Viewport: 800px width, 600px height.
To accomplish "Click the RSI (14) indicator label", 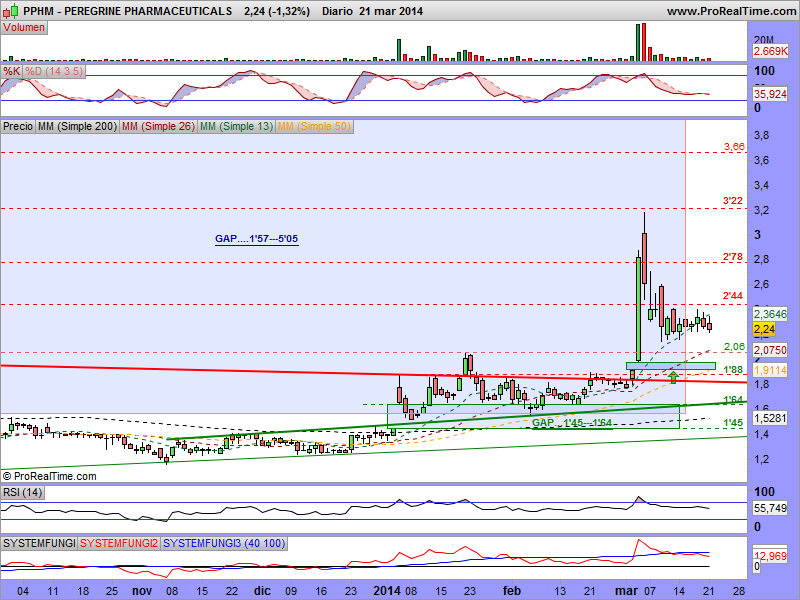I will [22, 492].
